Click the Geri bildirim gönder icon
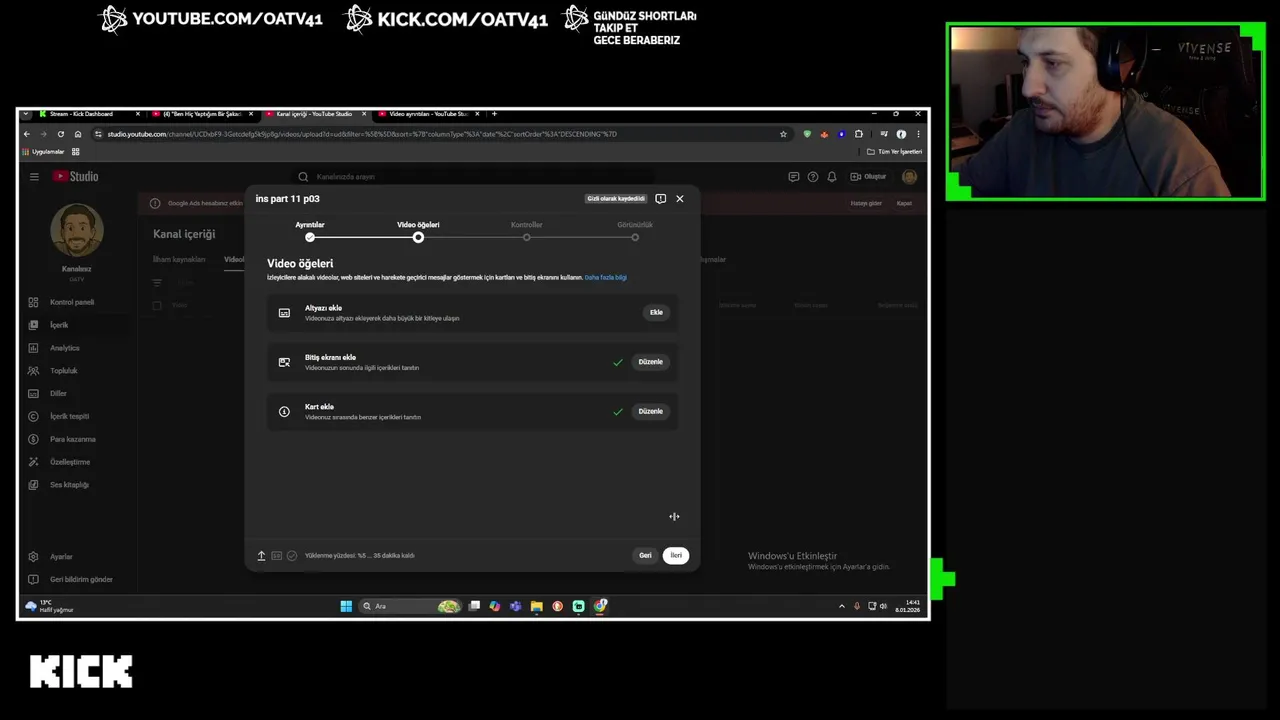 33,580
